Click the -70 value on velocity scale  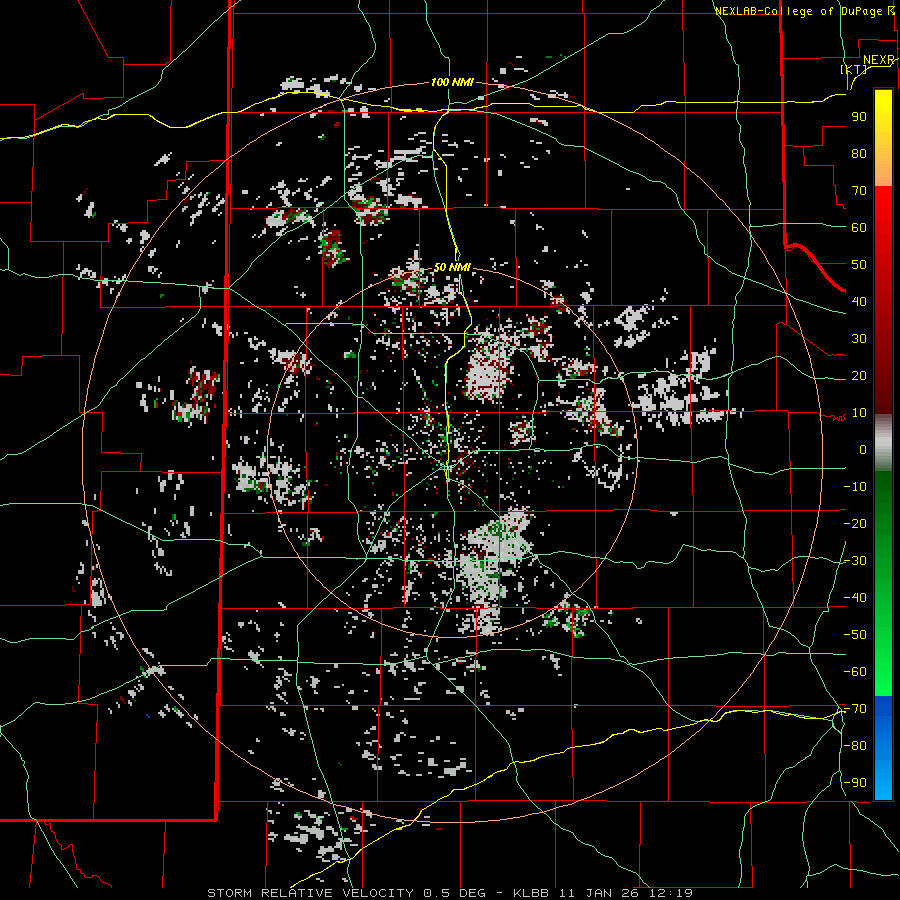click(855, 709)
